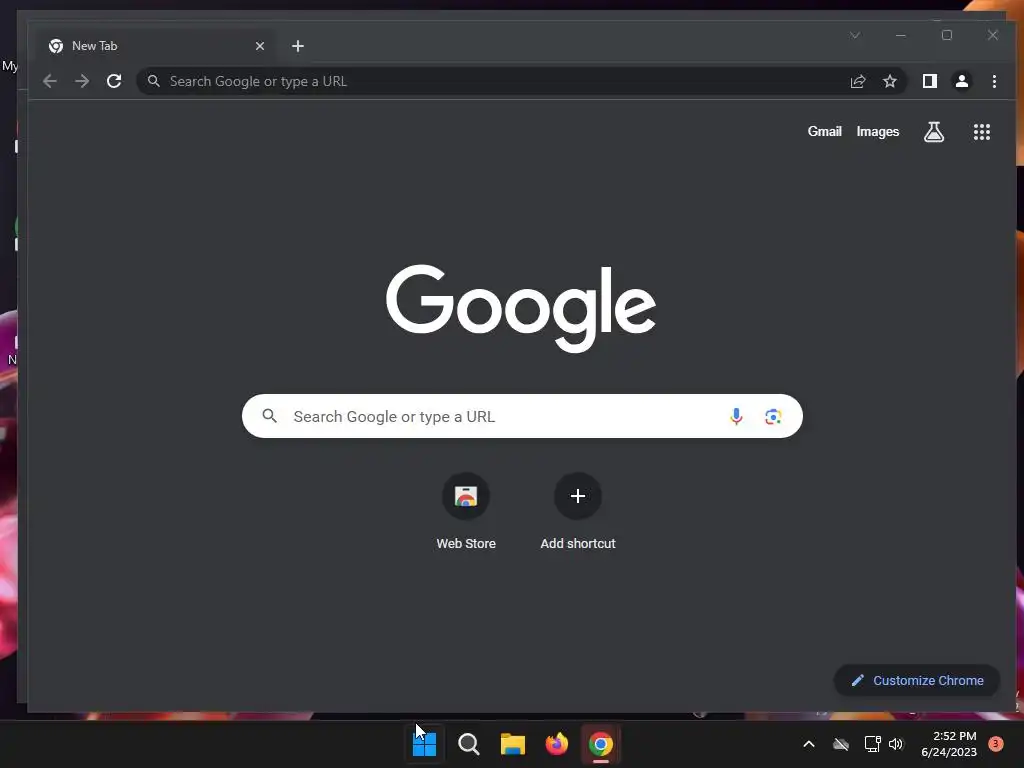Click the back navigation arrow
This screenshot has height=768, width=1024.
tap(50, 81)
